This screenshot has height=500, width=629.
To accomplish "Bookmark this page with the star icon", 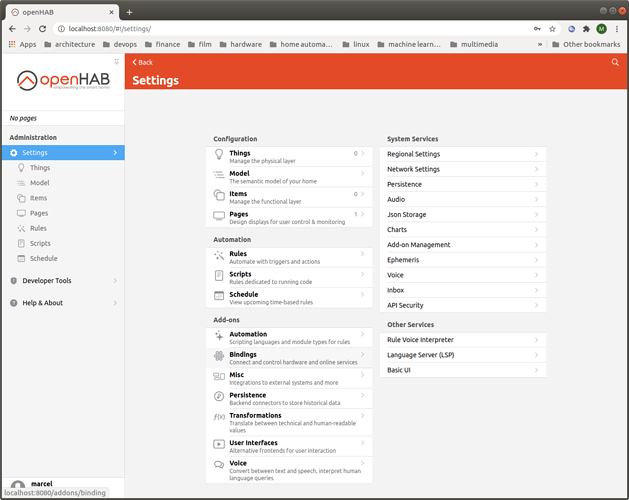I will (x=552, y=29).
